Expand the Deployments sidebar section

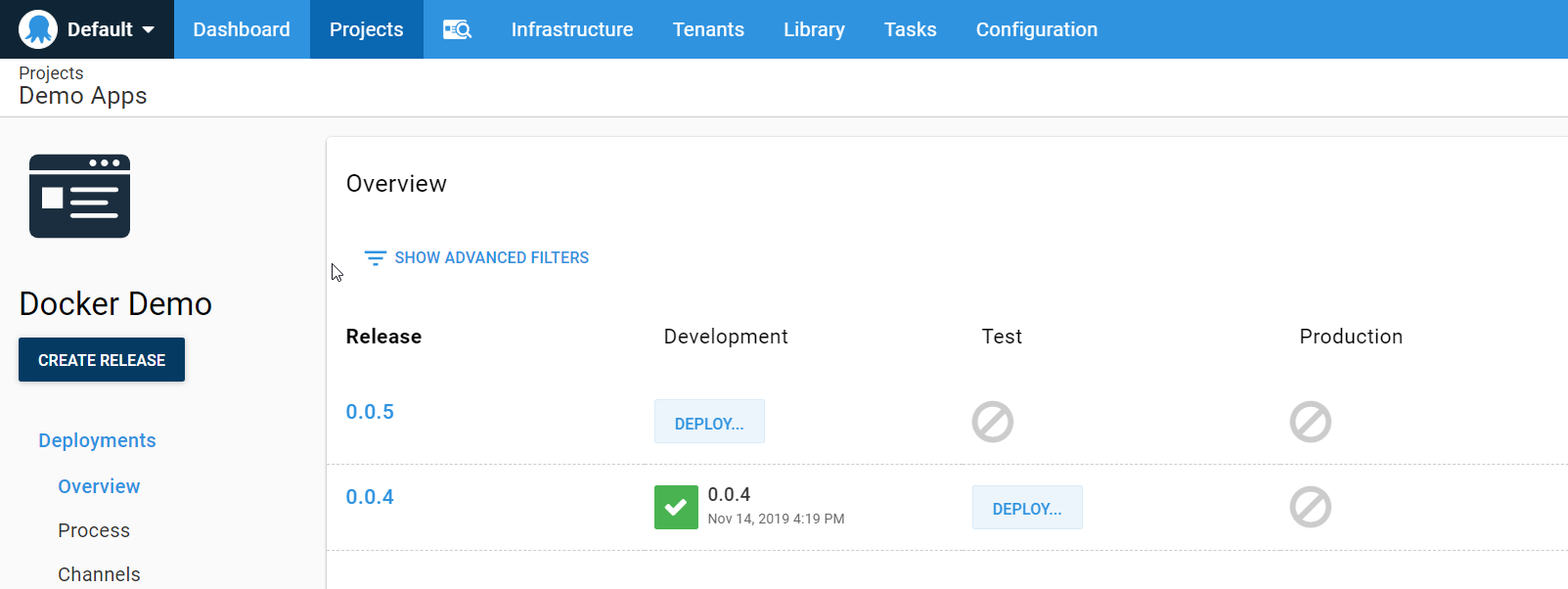pos(97,440)
